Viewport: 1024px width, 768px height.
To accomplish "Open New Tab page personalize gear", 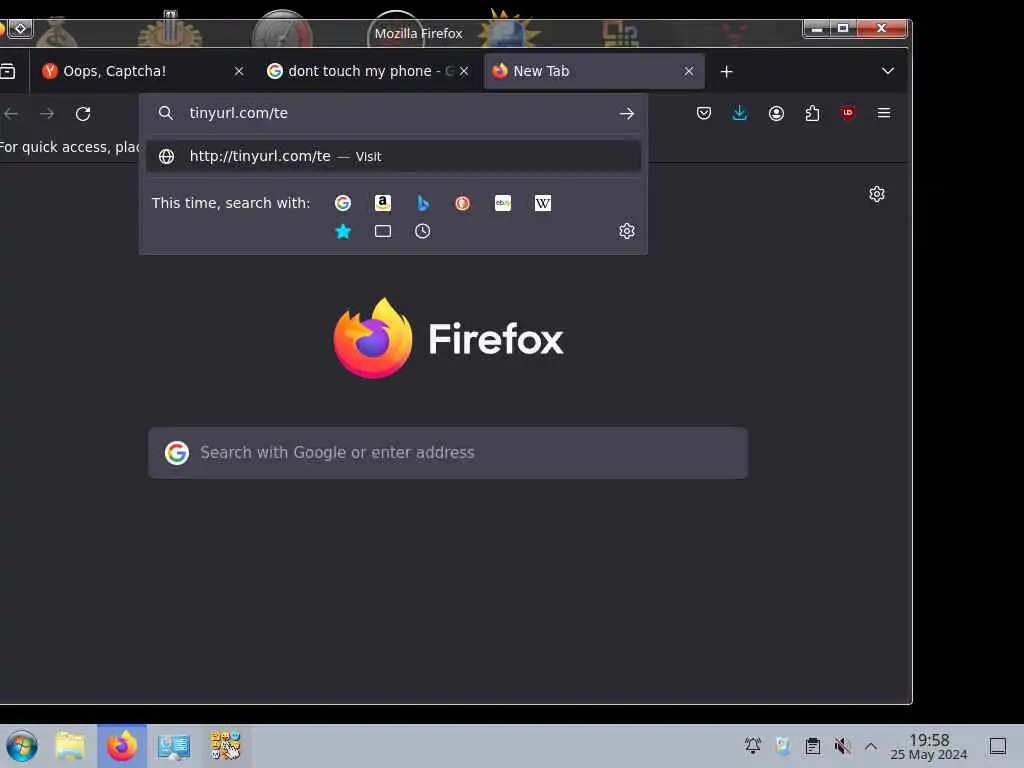I will 877,194.
